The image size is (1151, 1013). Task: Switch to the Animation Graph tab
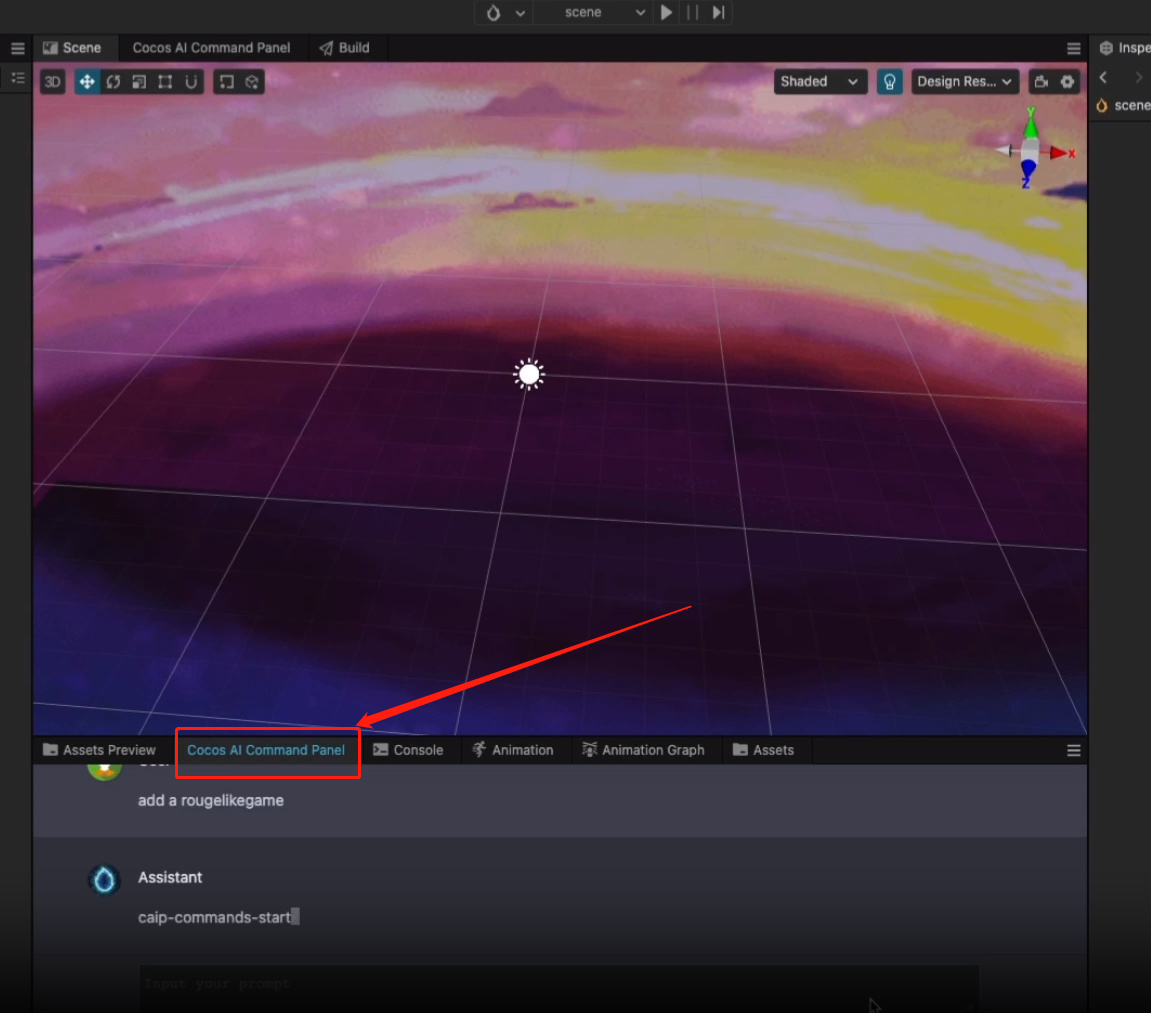click(x=643, y=750)
